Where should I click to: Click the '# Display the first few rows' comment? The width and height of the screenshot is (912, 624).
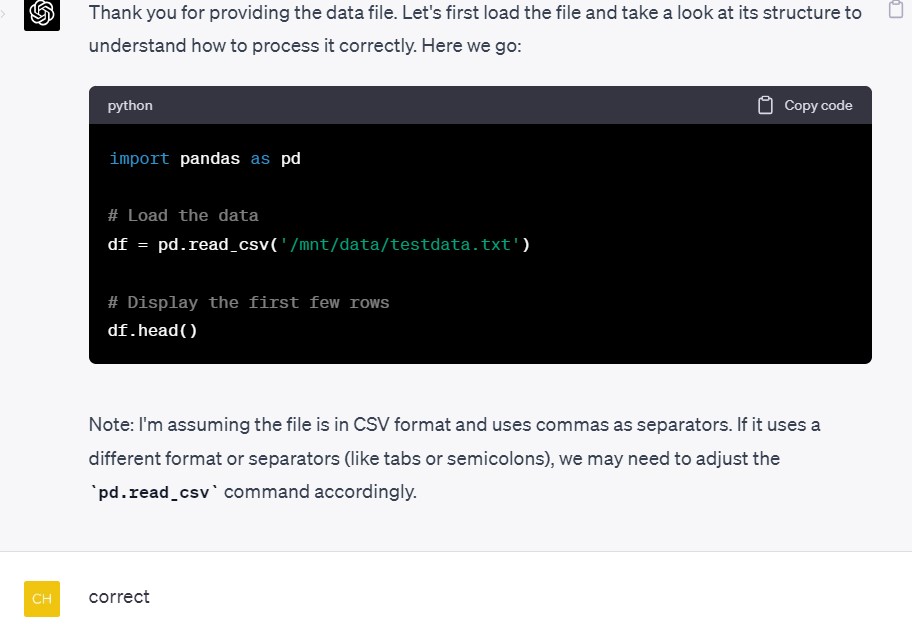(248, 302)
